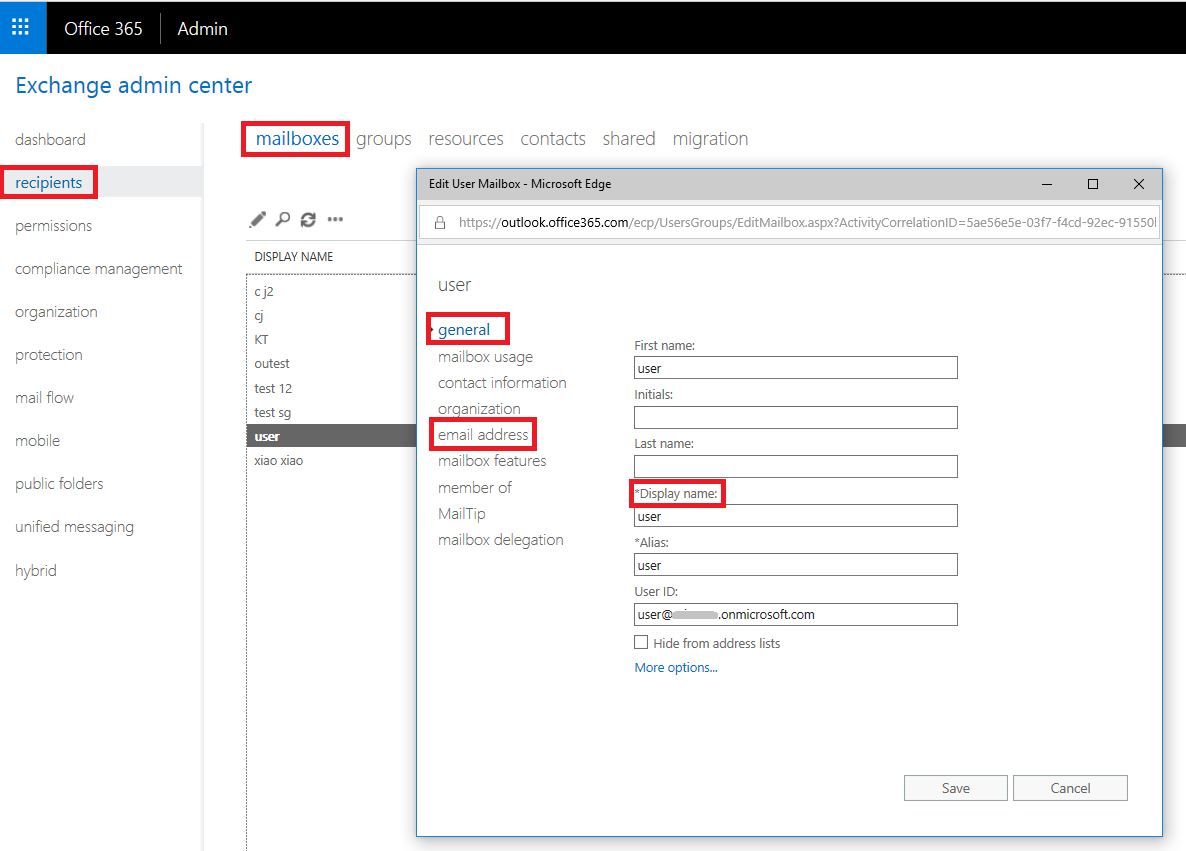This screenshot has height=851, width=1186.
Task: Focus the First name field
Action: [x=796, y=368]
